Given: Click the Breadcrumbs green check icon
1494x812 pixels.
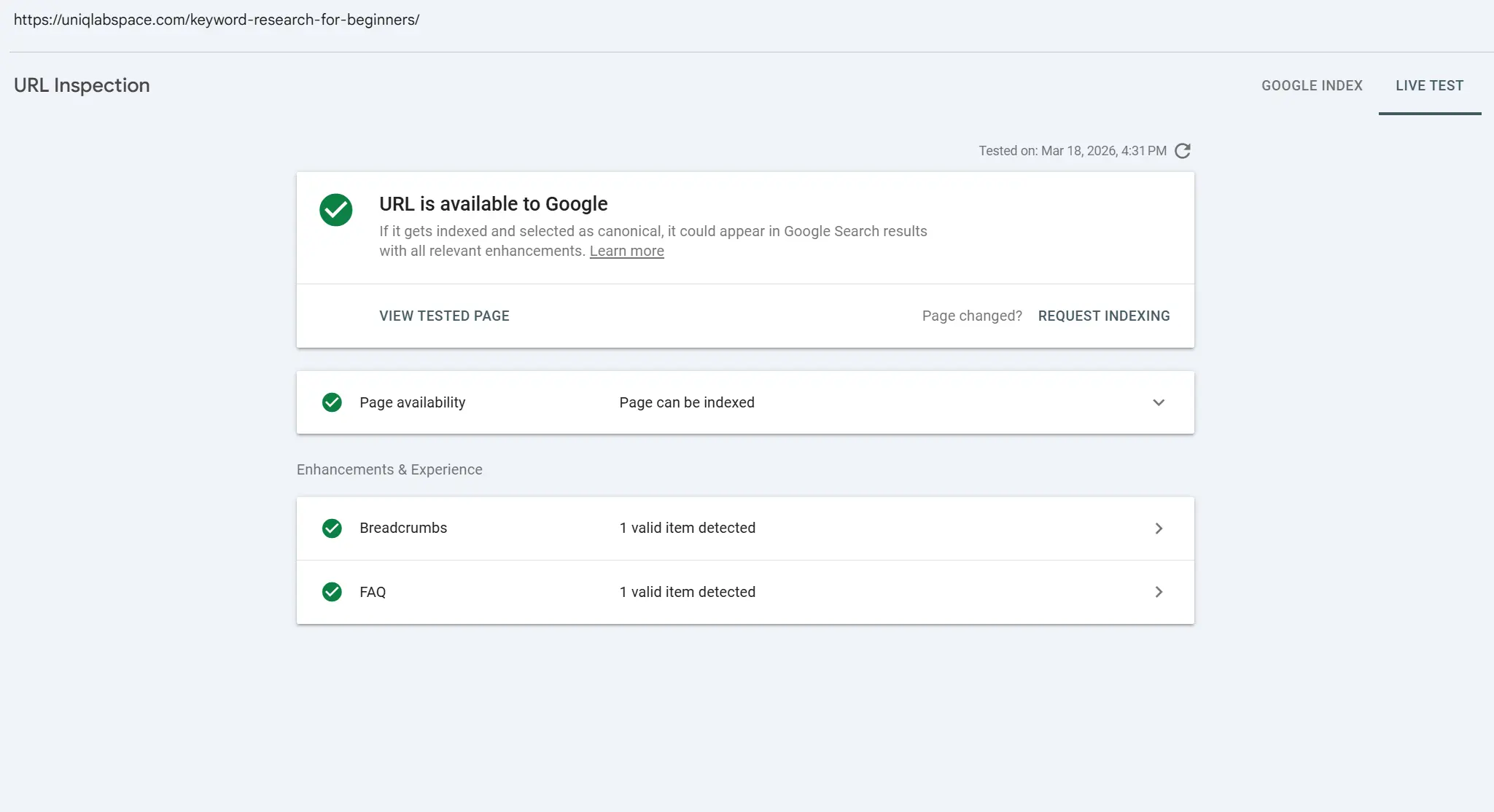Looking at the screenshot, I should coord(332,528).
